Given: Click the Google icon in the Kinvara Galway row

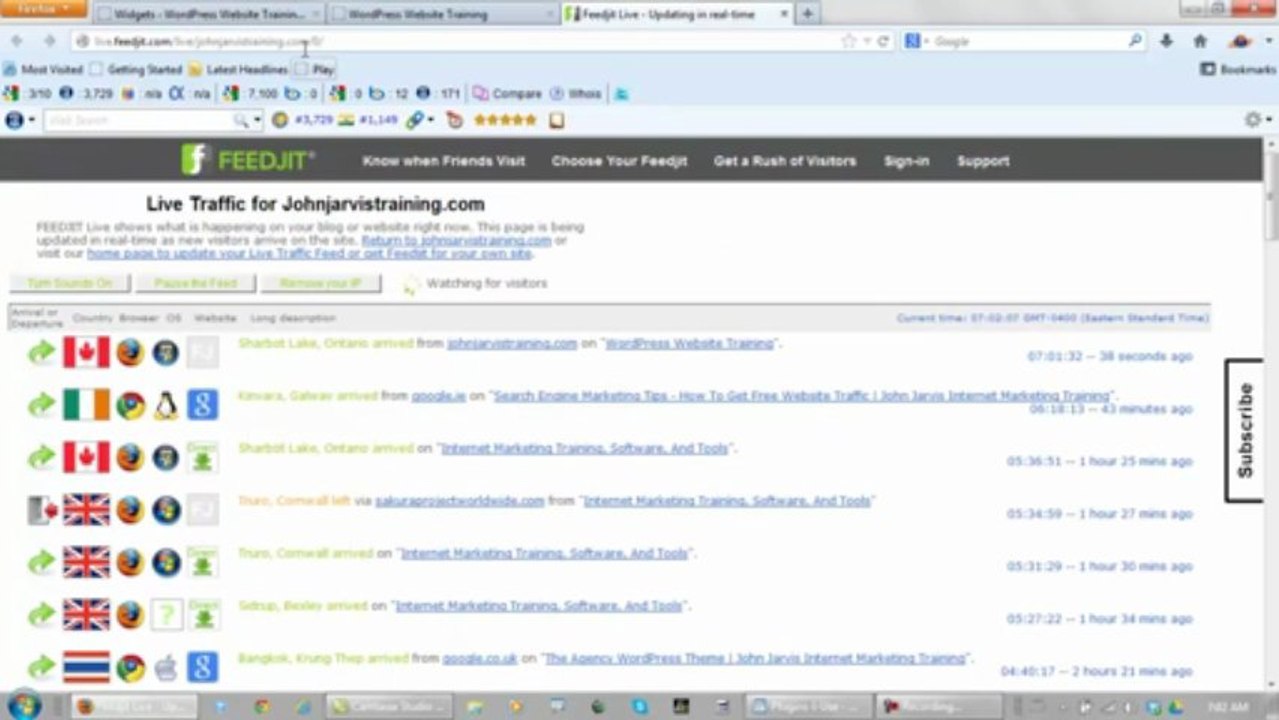Looking at the screenshot, I should [x=202, y=405].
